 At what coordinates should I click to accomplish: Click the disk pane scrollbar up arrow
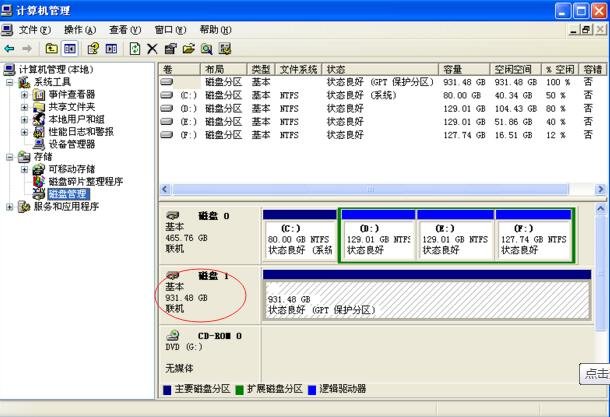(601, 209)
